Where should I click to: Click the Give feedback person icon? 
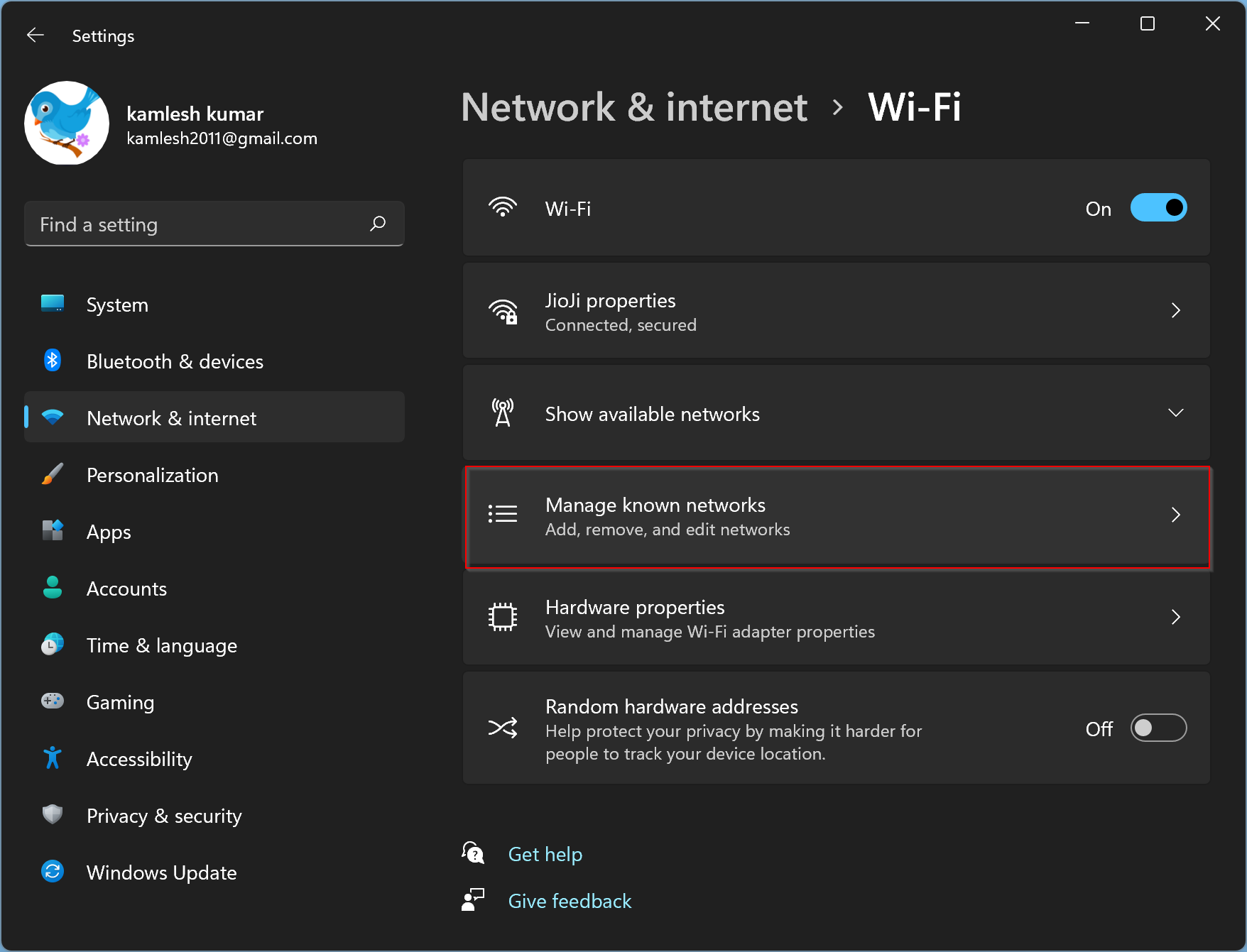point(473,899)
